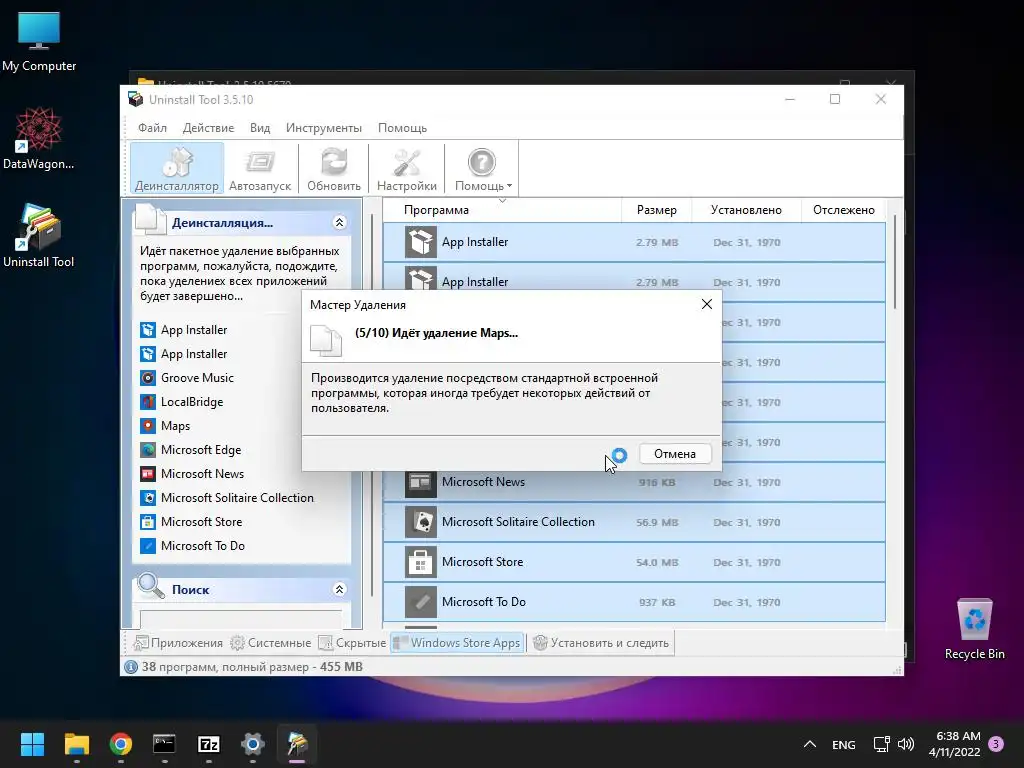Switch to the Системные tab

coord(270,643)
